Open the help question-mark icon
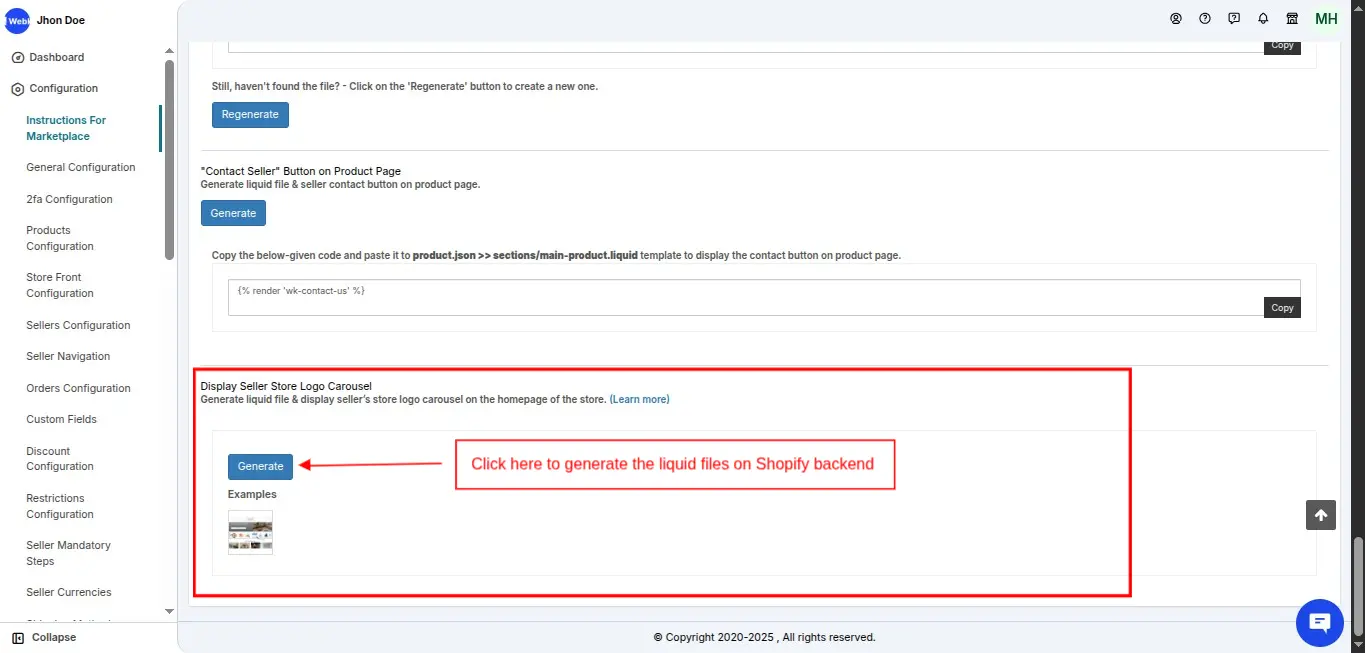Image resolution: width=1365 pixels, height=653 pixels. [x=1204, y=18]
